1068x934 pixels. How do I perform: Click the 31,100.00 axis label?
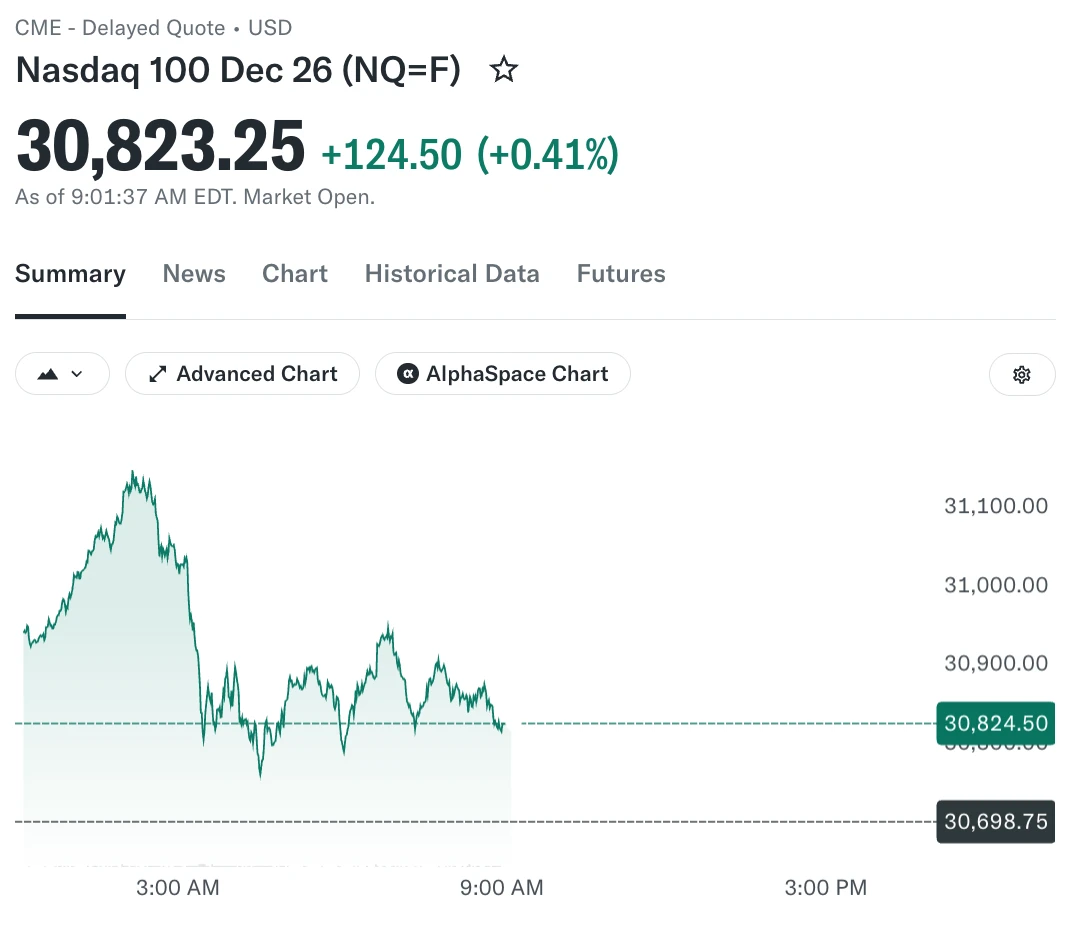coord(996,505)
